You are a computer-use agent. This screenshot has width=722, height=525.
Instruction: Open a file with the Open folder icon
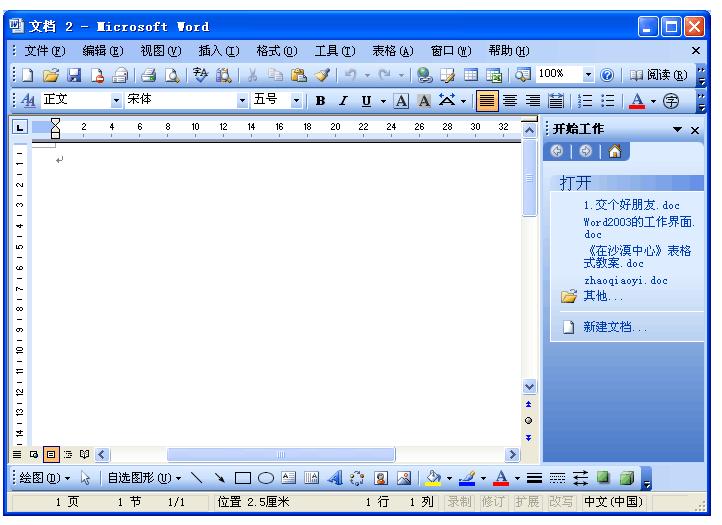tap(51, 75)
